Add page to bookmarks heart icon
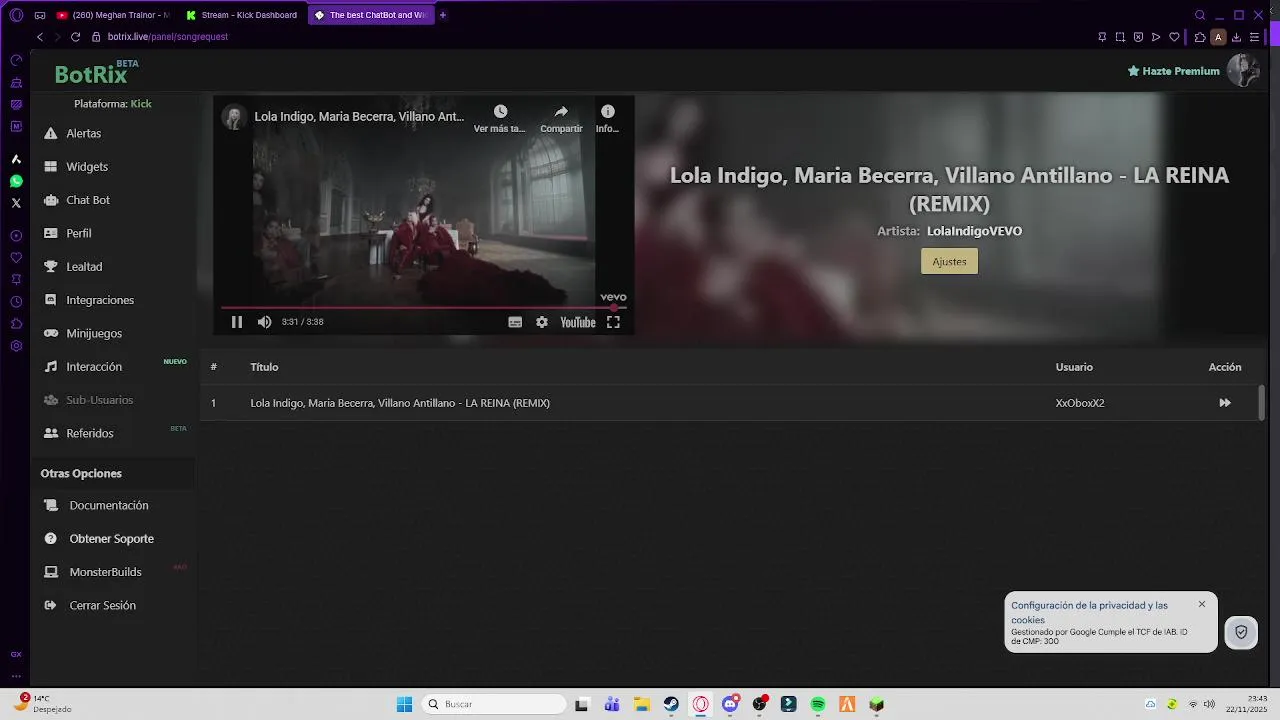The height and width of the screenshot is (720, 1280). tap(1174, 37)
